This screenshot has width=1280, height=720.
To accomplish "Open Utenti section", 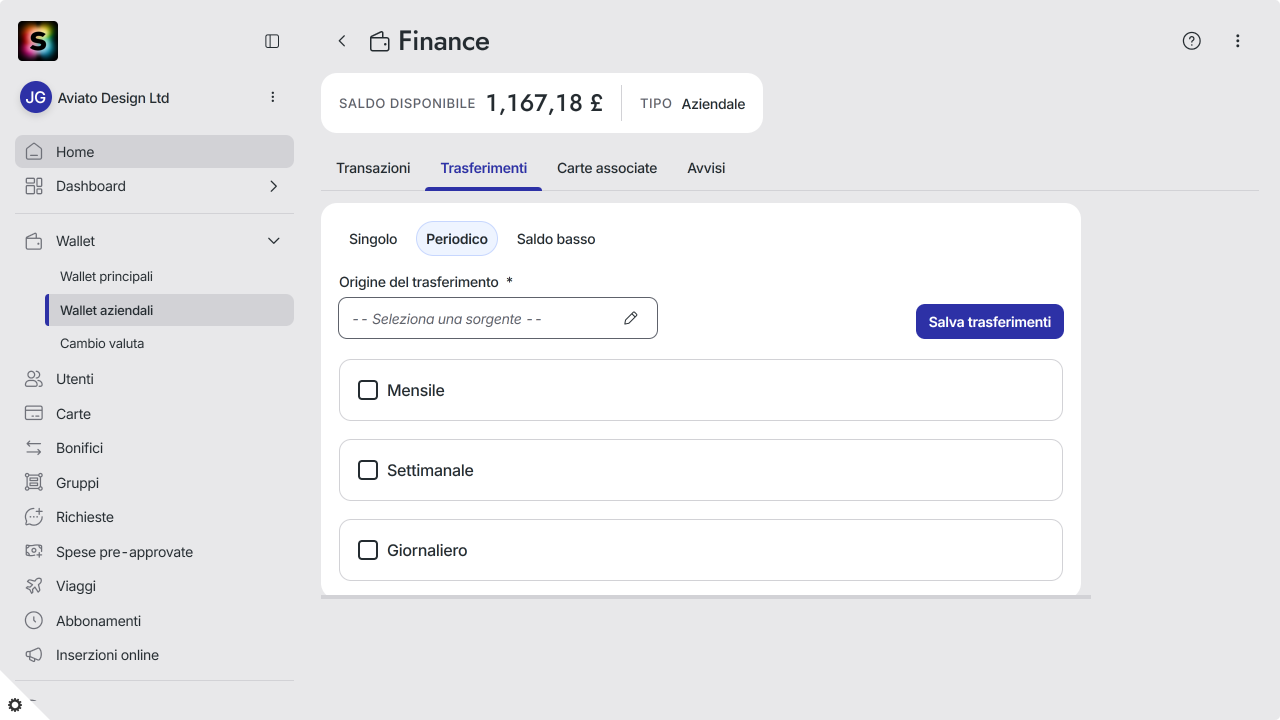I will click(x=154, y=379).
